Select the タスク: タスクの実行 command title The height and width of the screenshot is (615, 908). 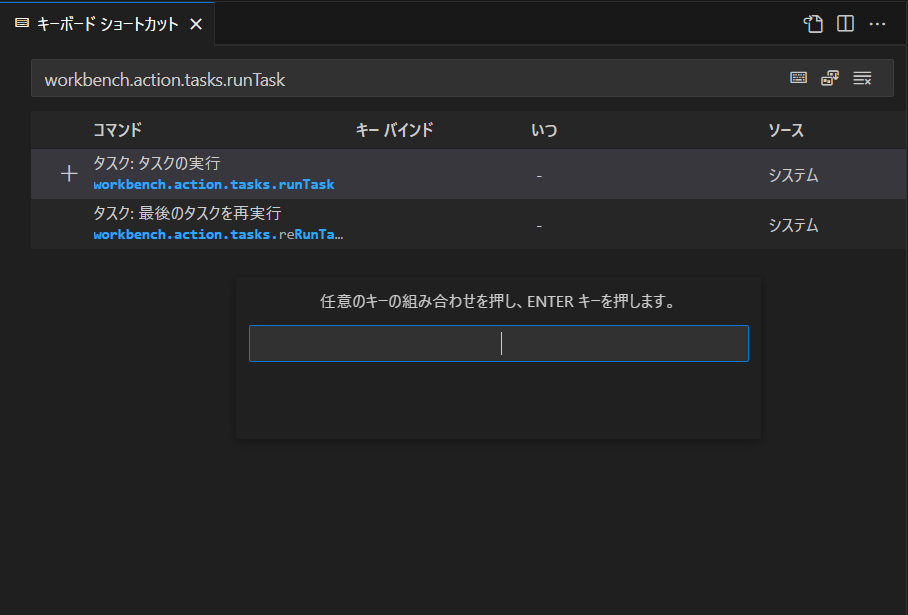coord(156,163)
